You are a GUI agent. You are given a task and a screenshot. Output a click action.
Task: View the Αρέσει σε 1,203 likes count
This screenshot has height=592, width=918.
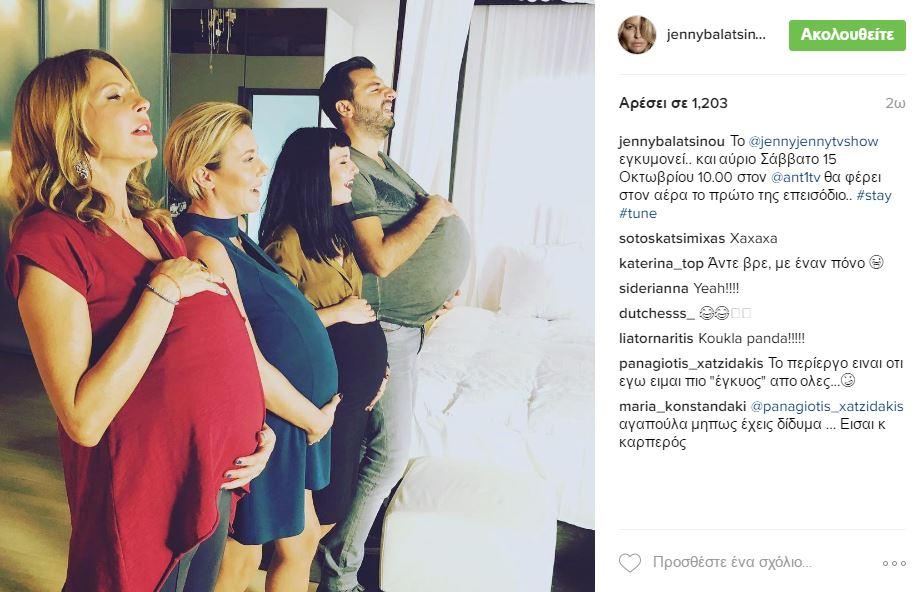tap(673, 104)
